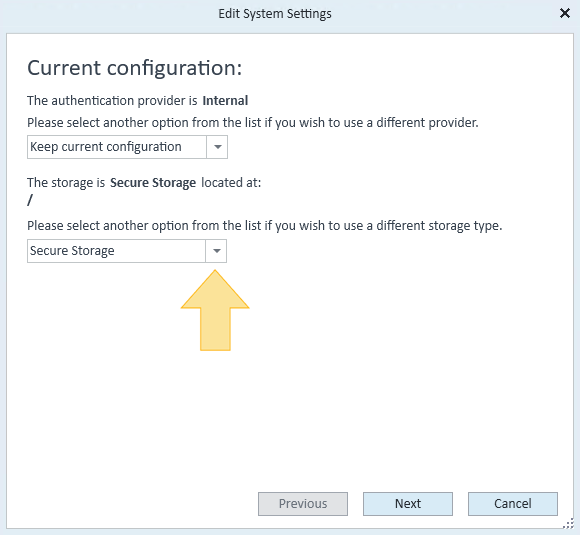The height and width of the screenshot is (535, 580).
Task: Click the bold 'Internal' provider text
Action: pyautogui.click(x=225, y=101)
